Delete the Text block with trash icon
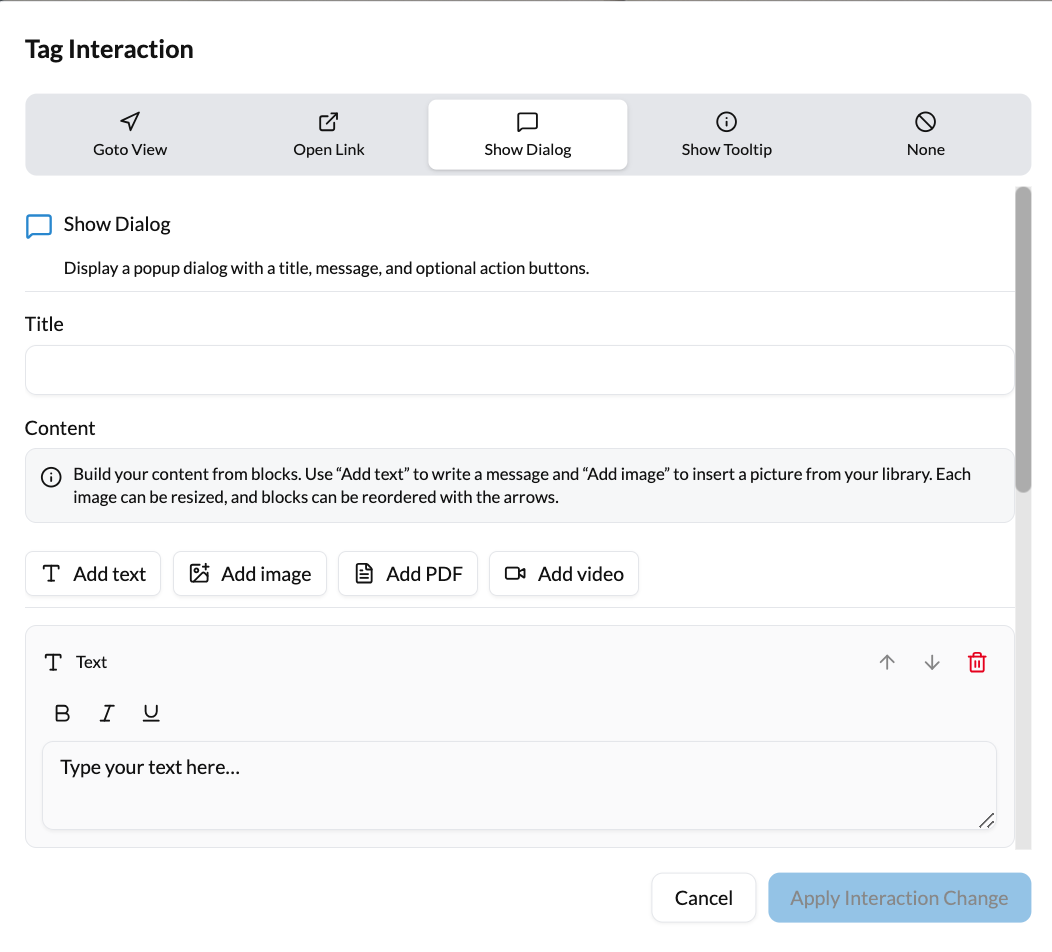 pos(977,662)
